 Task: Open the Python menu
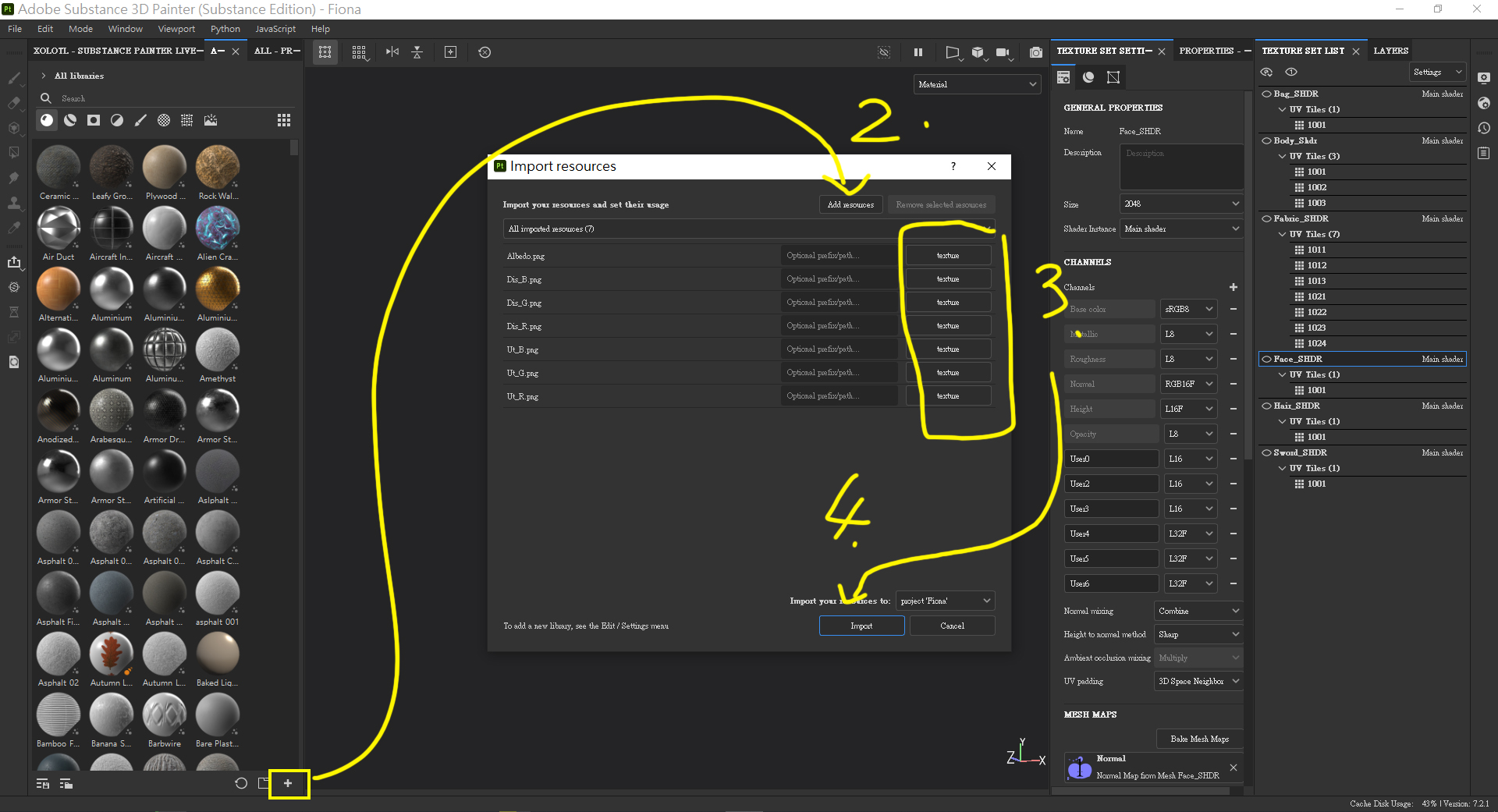[225, 29]
